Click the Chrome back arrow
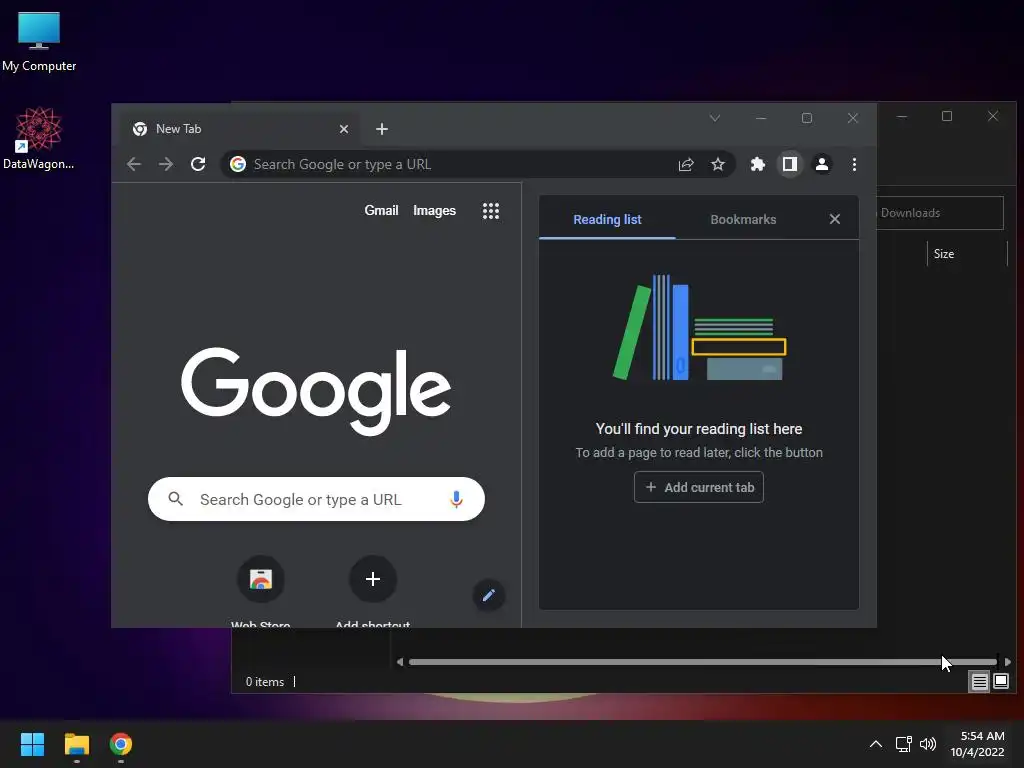Viewport: 1024px width, 768px height. click(x=134, y=164)
